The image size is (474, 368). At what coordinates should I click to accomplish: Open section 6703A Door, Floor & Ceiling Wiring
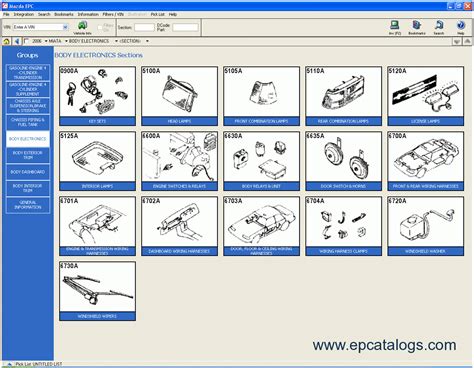tap(261, 226)
